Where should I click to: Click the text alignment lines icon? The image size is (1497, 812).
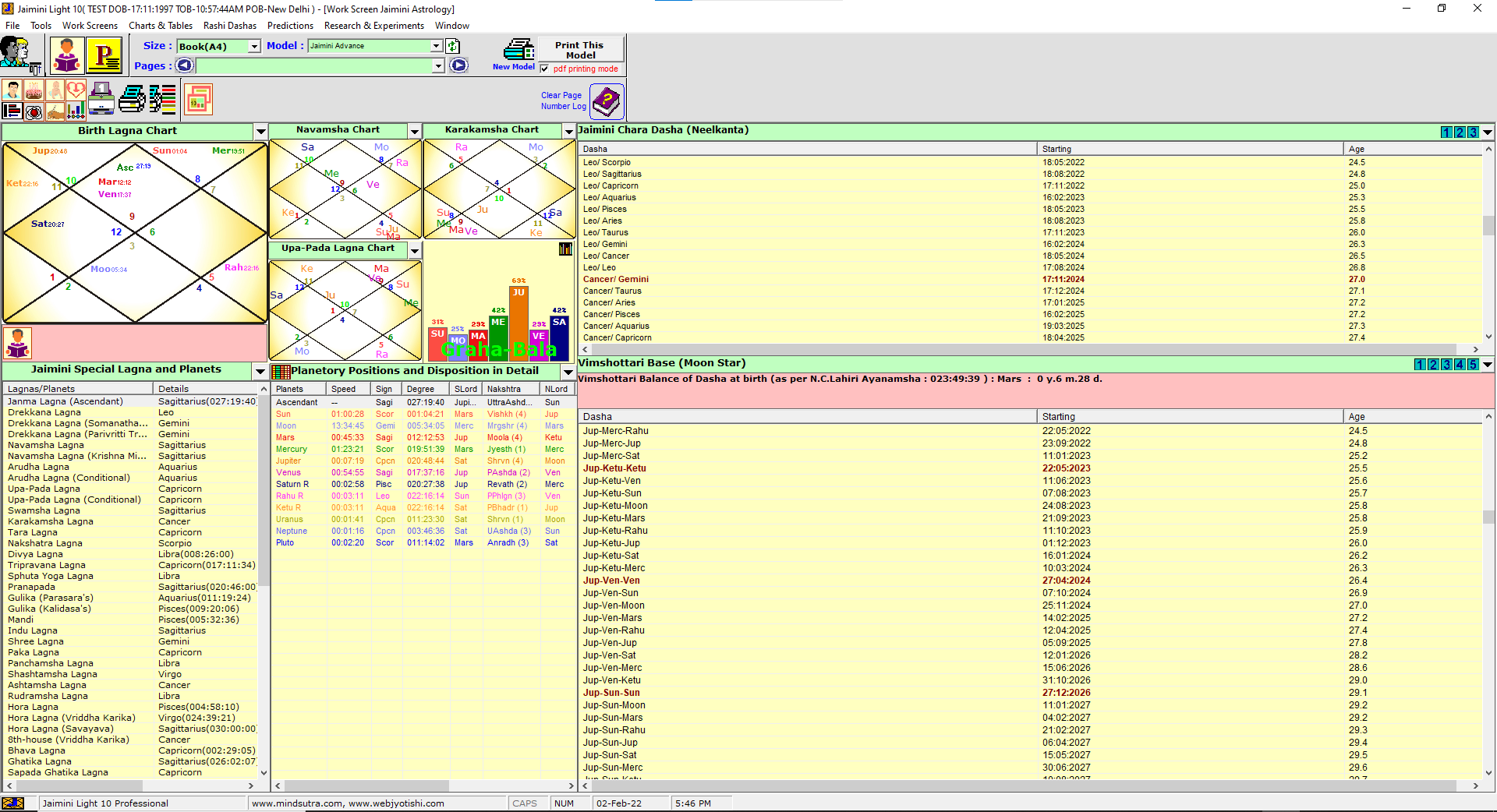coord(12,111)
